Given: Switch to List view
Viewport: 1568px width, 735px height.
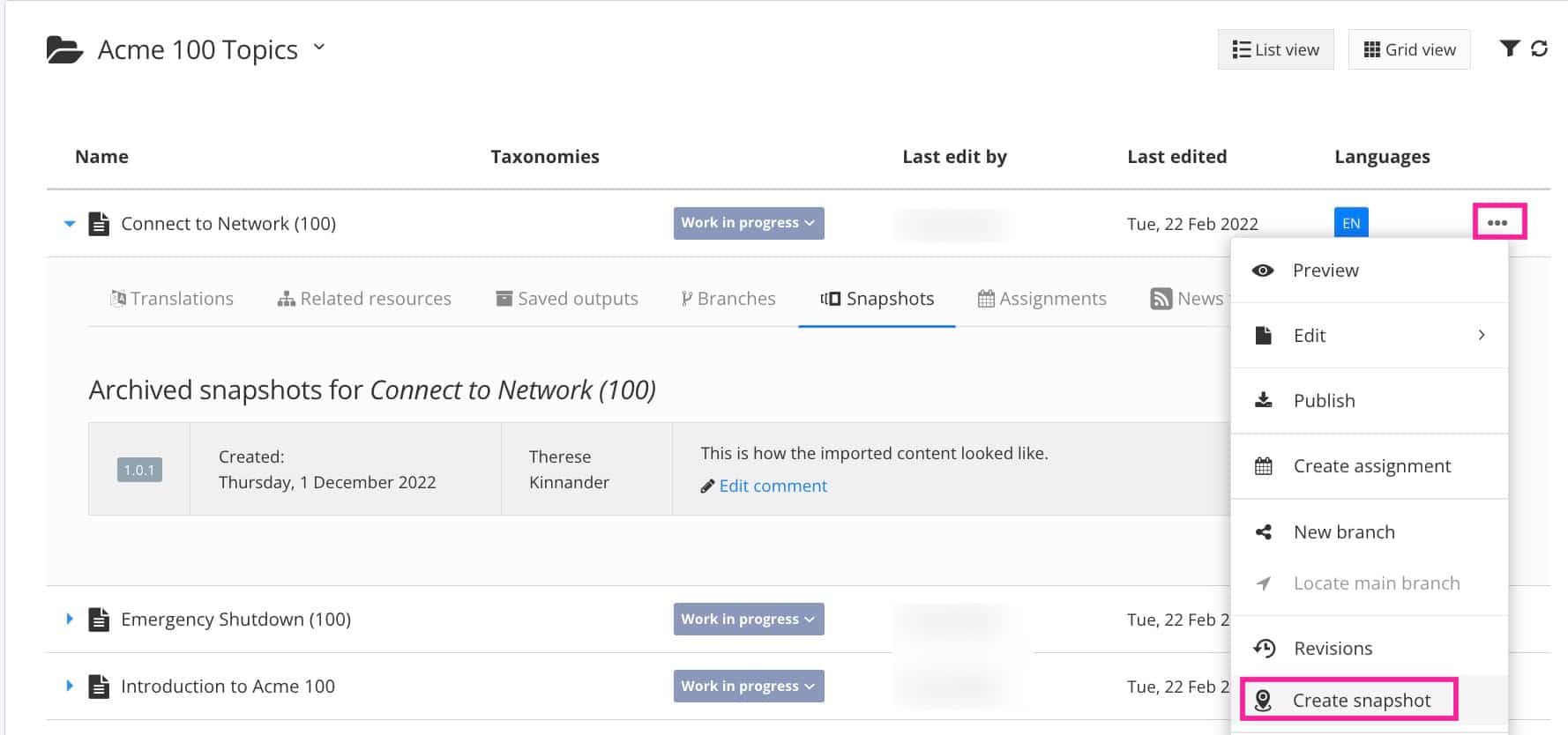Looking at the screenshot, I should (x=1276, y=49).
